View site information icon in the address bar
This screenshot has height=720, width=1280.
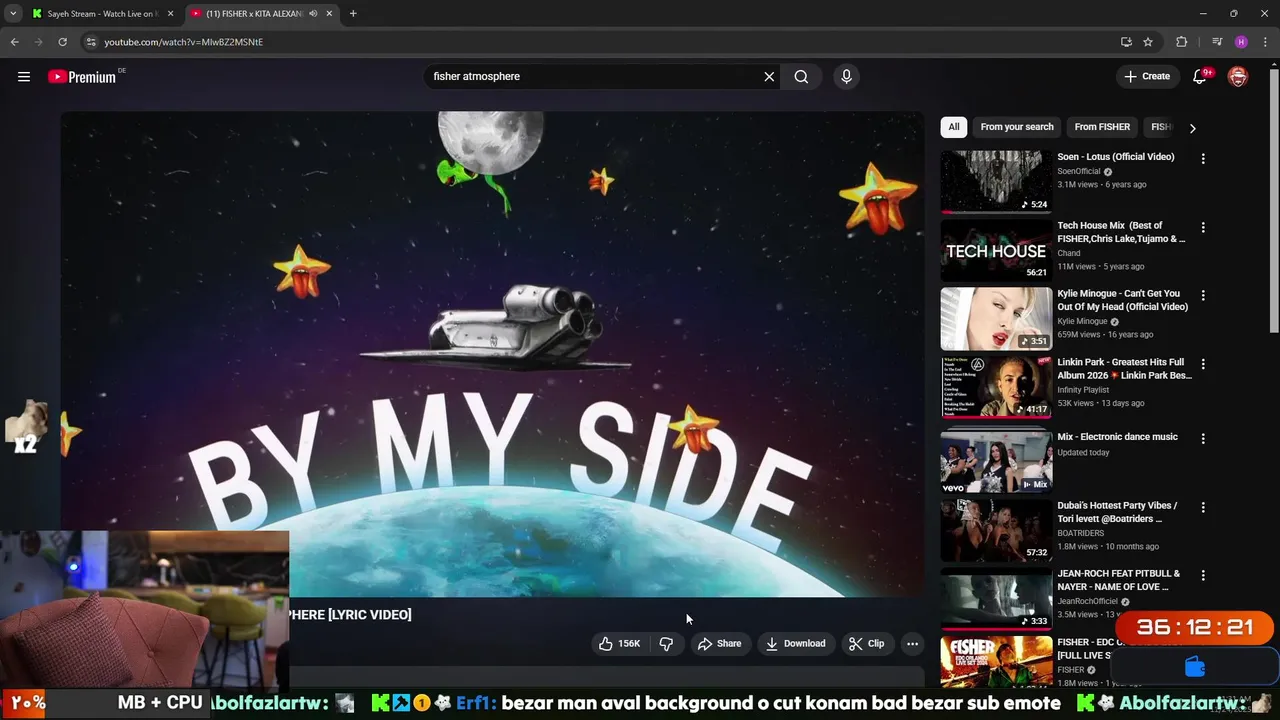(91, 42)
